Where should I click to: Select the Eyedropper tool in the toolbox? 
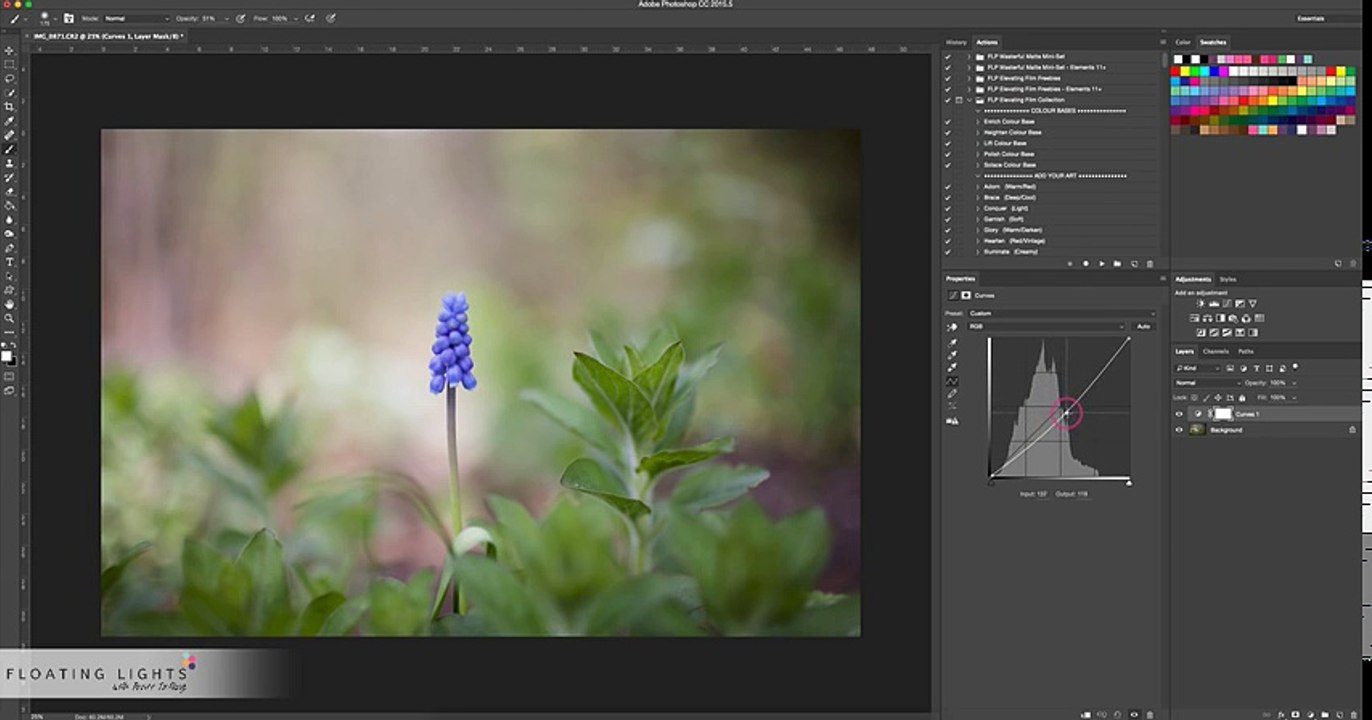[10, 120]
